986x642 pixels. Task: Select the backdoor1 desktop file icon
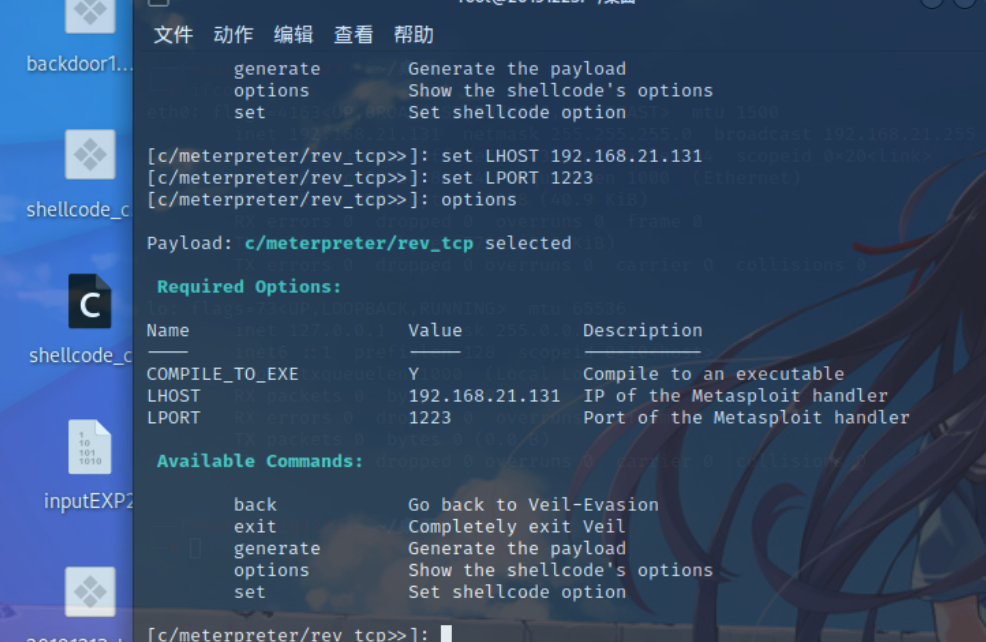pos(90,15)
